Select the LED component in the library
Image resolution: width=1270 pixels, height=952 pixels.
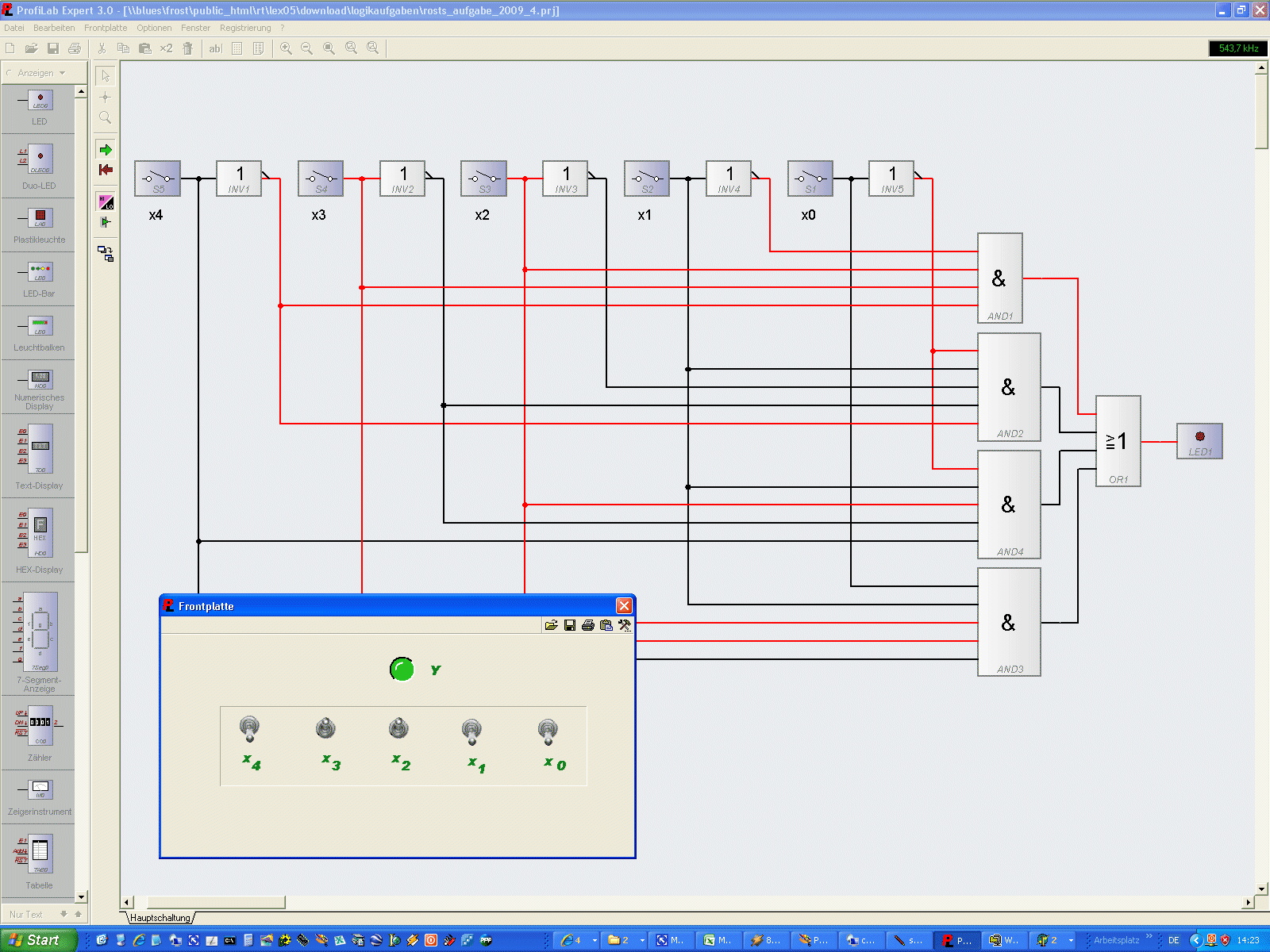tap(39, 108)
